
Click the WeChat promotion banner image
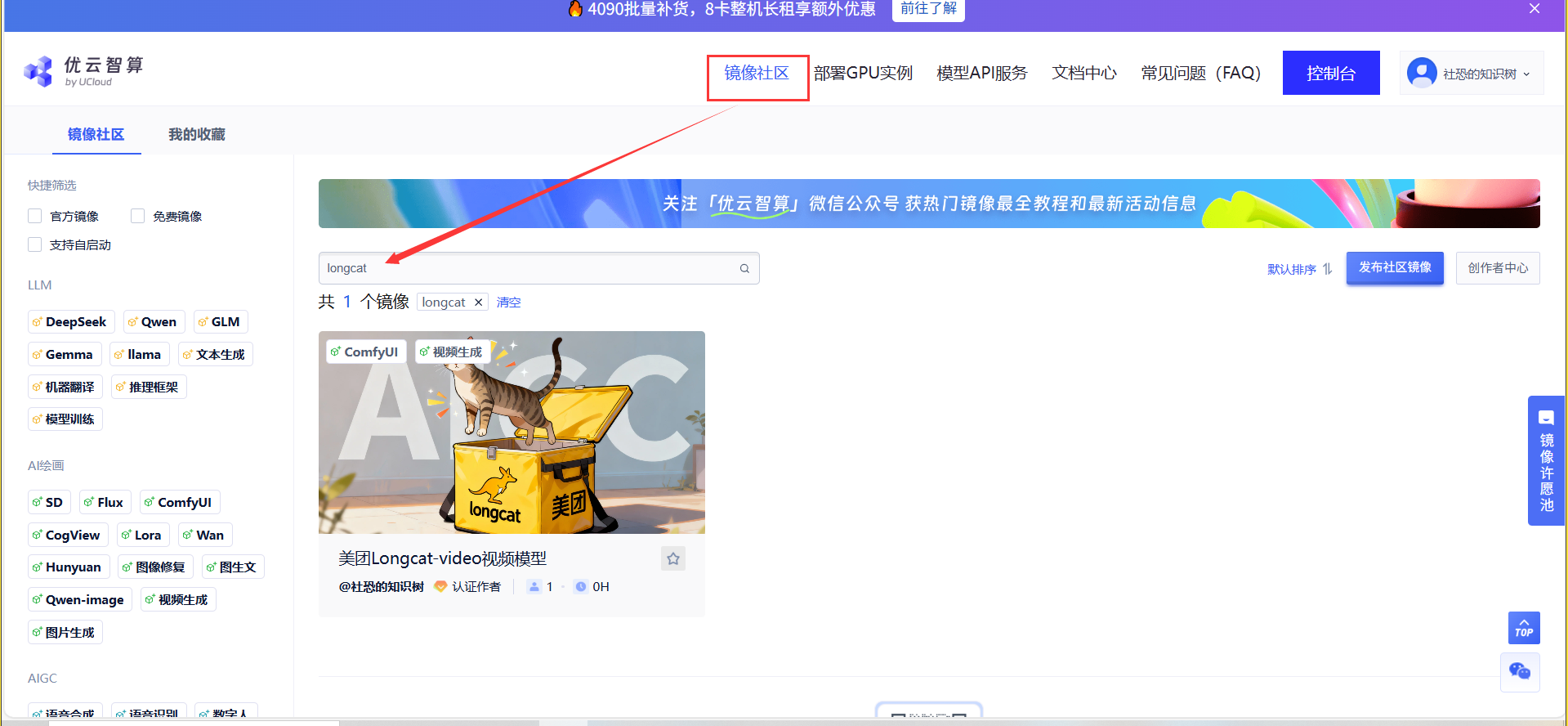point(929,204)
